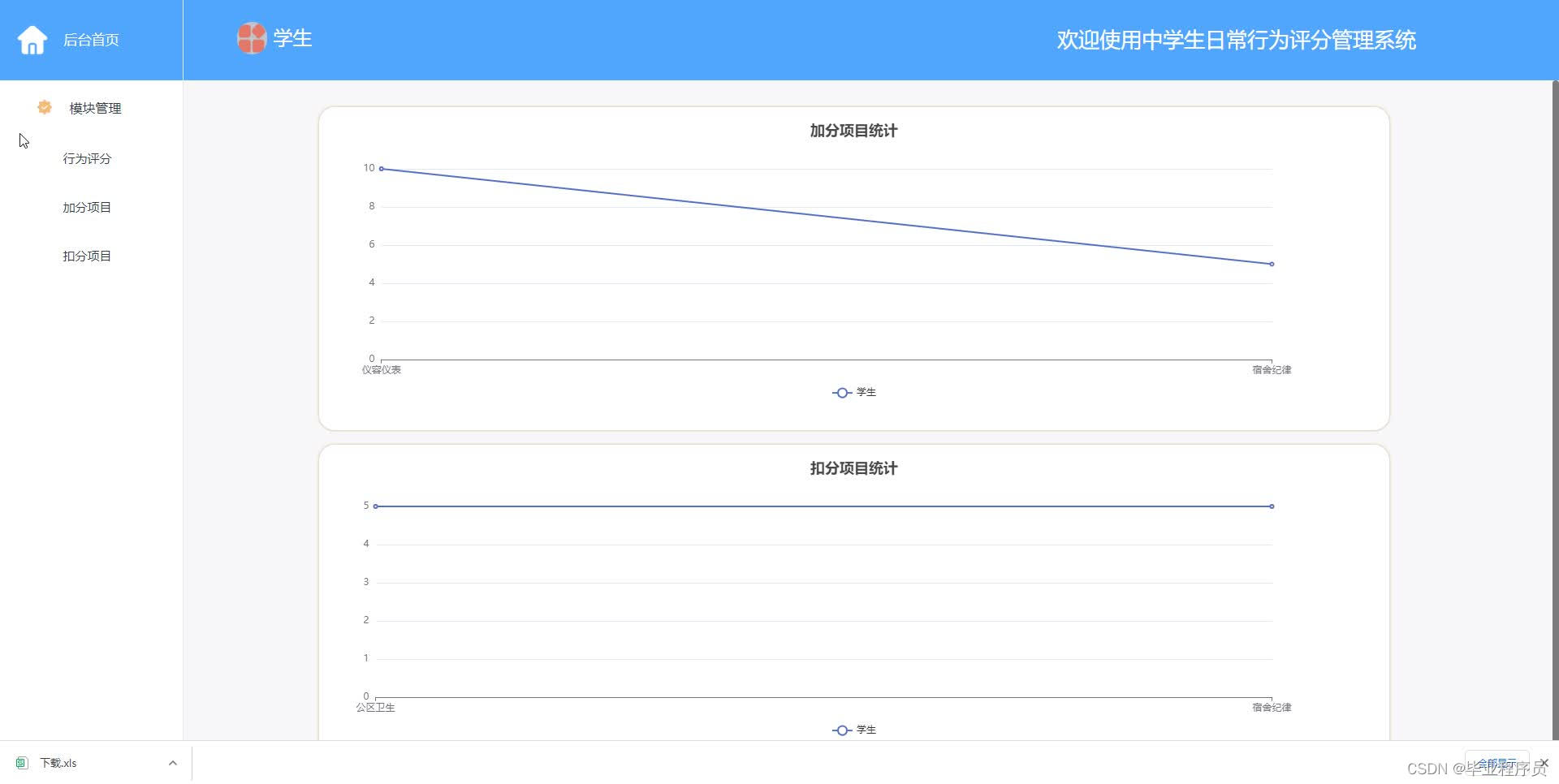Click the 模块管理 gear icon
1559x784 pixels.
coord(45,107)
